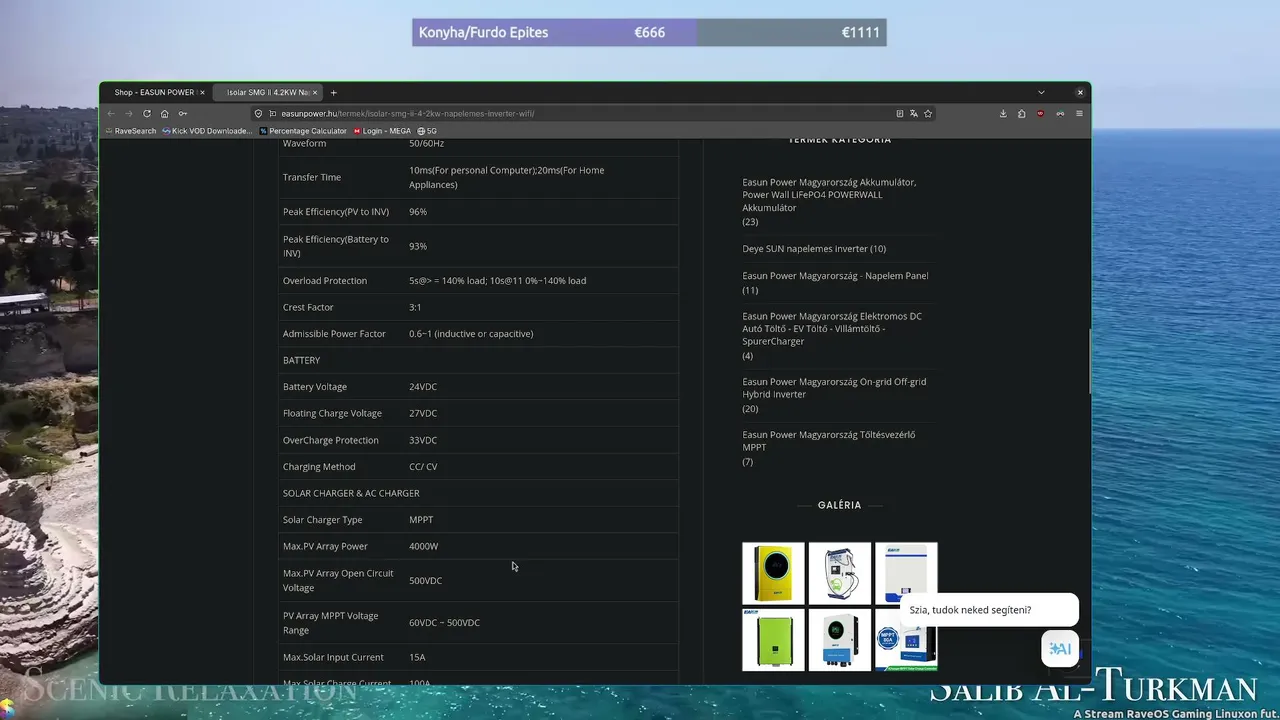The width and height of the screenshot is (1280, 720).
Task: Click the 'SOLAR CHARGER & AC CHARGER' section heading
Action: [x=351, y=494]
